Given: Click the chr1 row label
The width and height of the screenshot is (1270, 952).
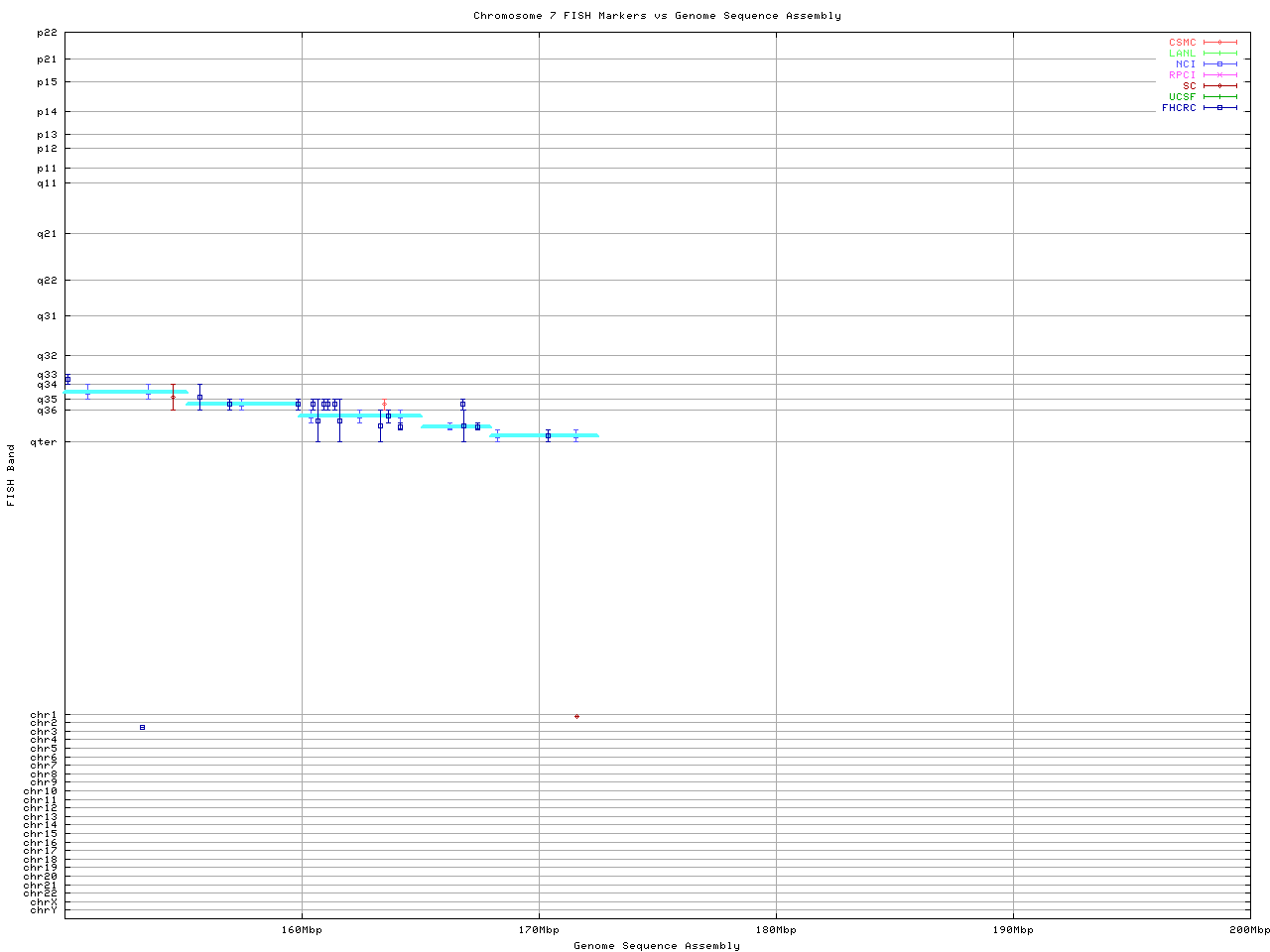Looking at the screenshot, I should (44, 715).
